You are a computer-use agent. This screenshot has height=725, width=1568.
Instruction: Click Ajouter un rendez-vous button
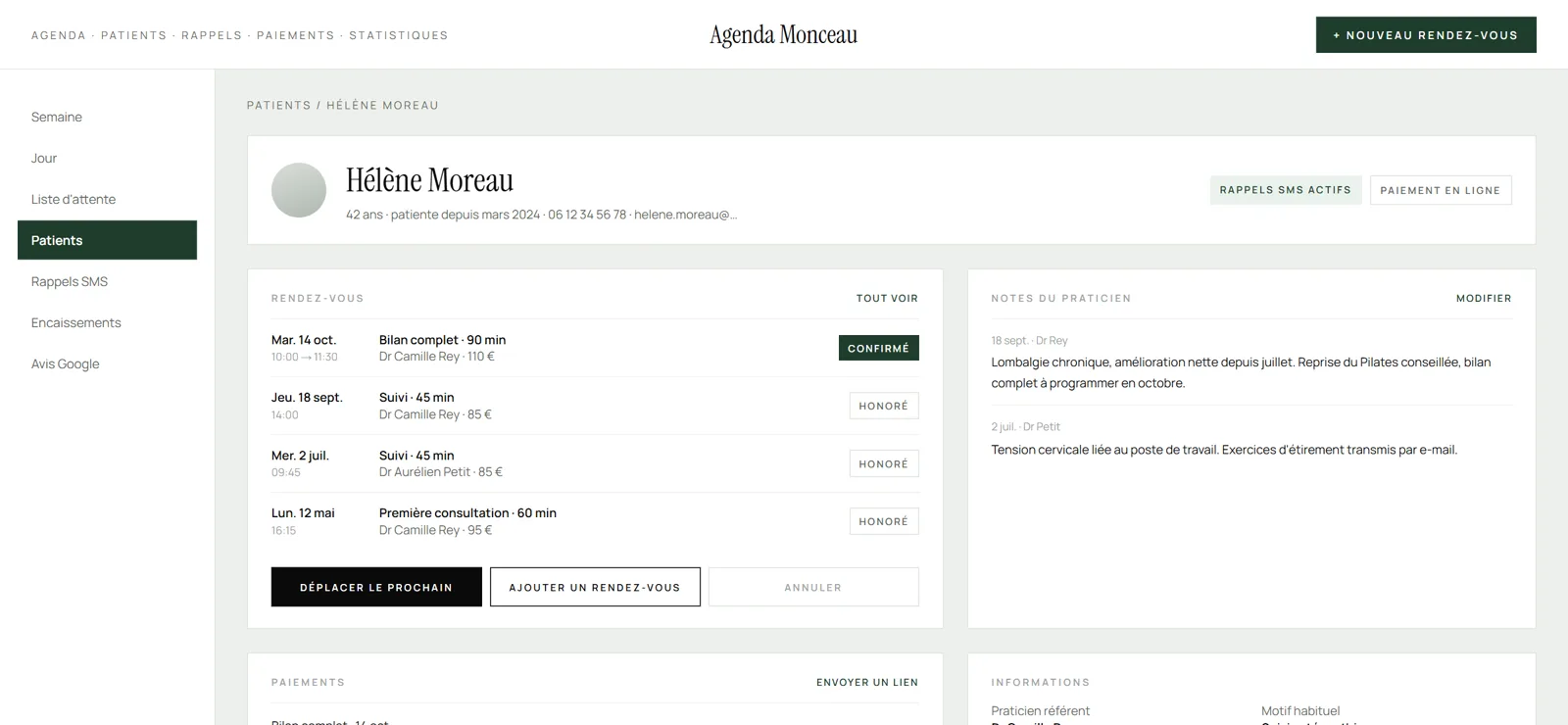pyautogui.click(x=595, y=587)
